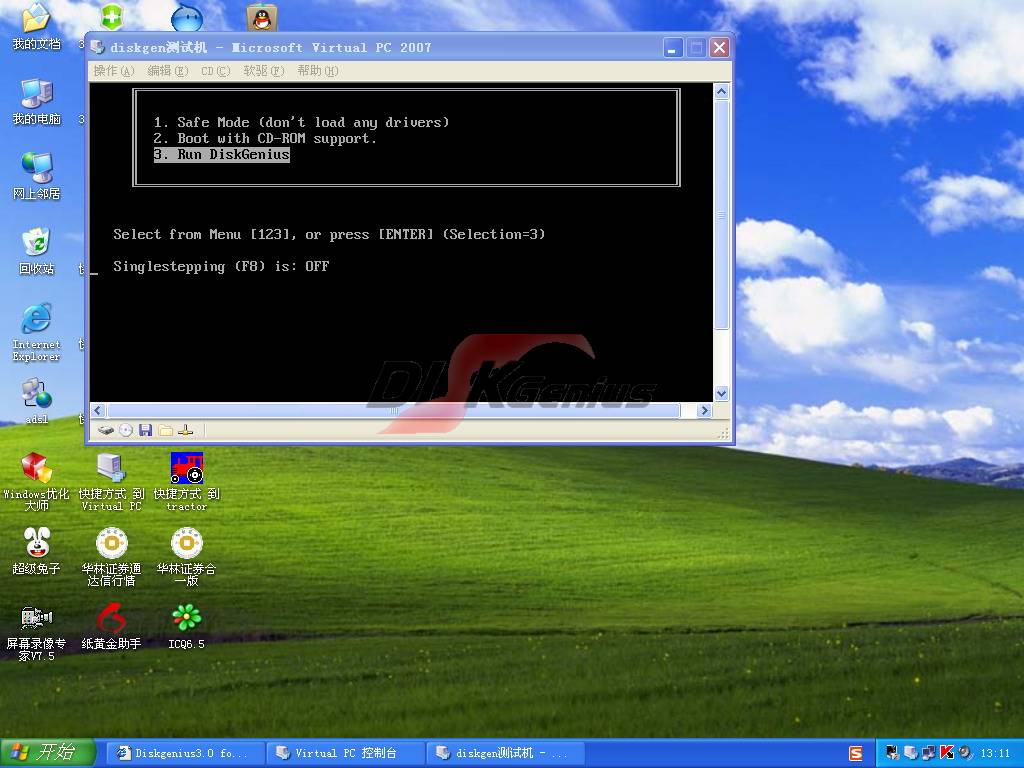Viewport: 1024px width, 768px height.
Task: Click the horizontal scrollbar thumb
Action: [x=393, y=410]
